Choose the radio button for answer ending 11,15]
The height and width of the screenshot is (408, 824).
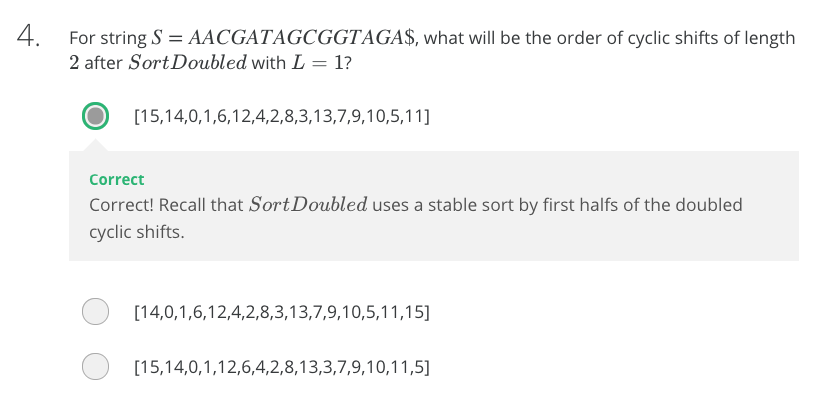[x=95, y=311]
